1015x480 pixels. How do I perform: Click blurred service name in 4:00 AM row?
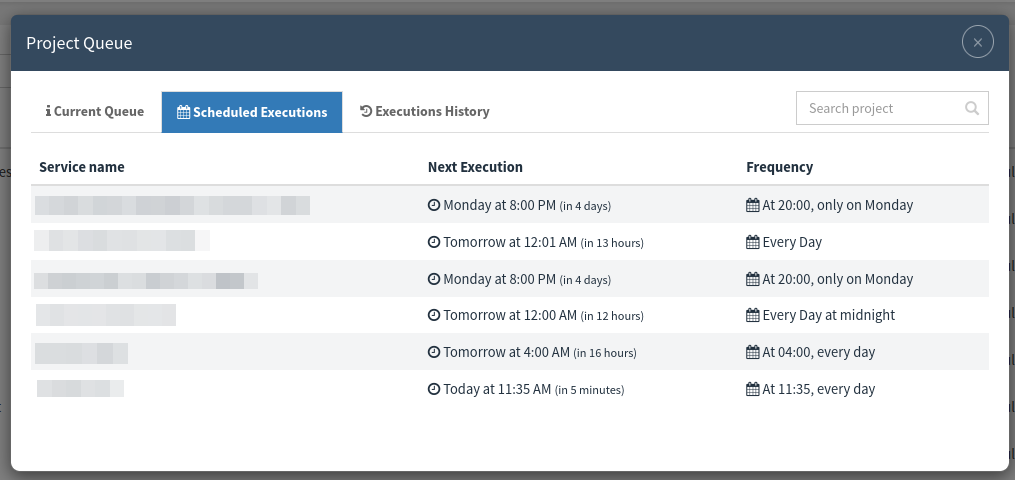(82, 354)
